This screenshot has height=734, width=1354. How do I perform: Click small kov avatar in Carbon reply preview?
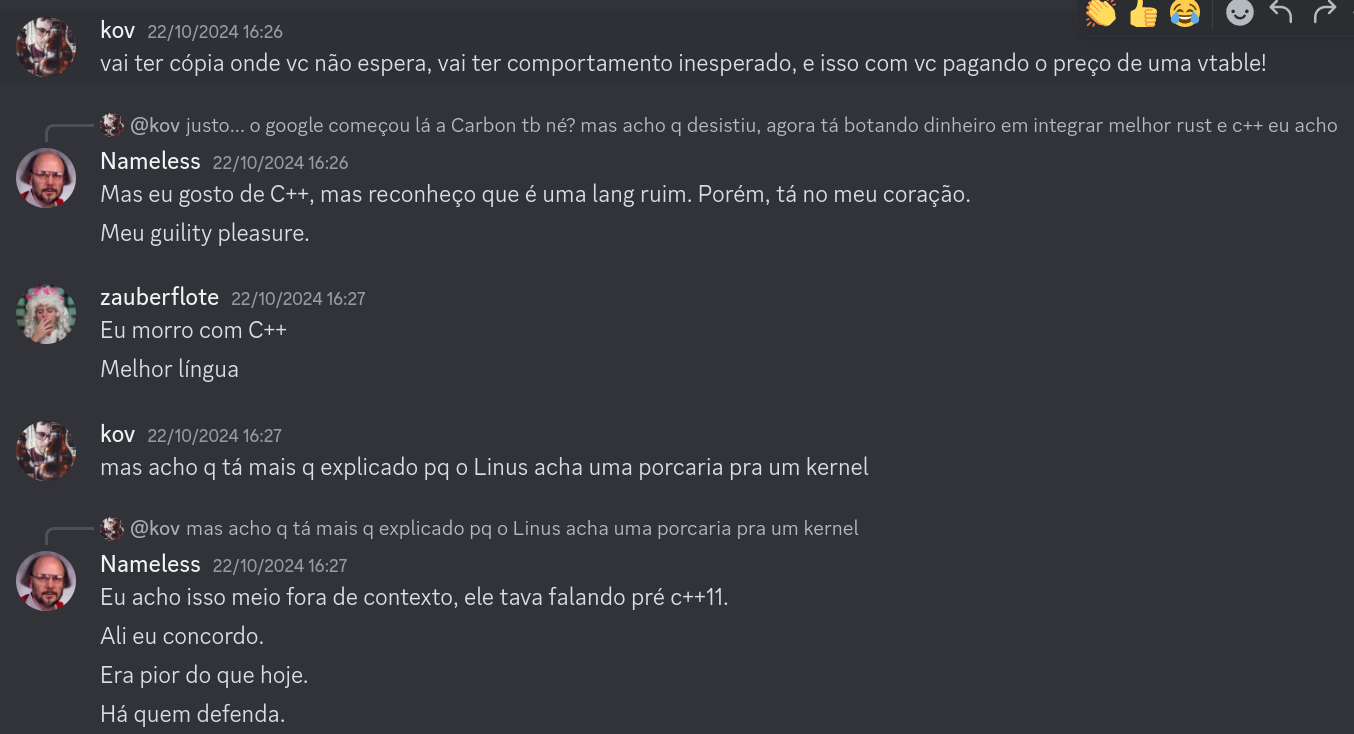112,125
